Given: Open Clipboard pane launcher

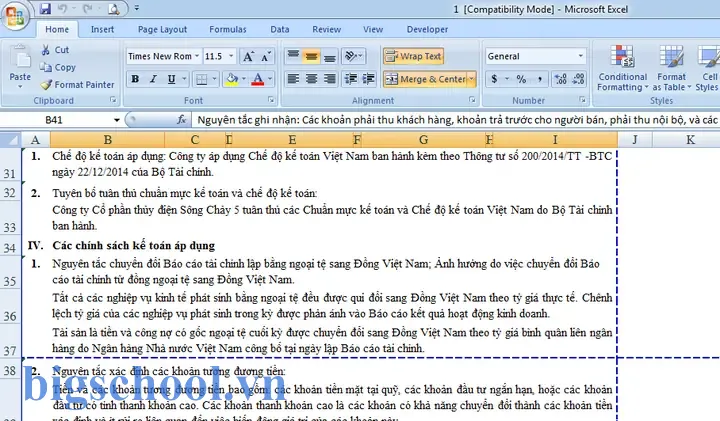Looking at the screenshot, I should tap(113, 100).
